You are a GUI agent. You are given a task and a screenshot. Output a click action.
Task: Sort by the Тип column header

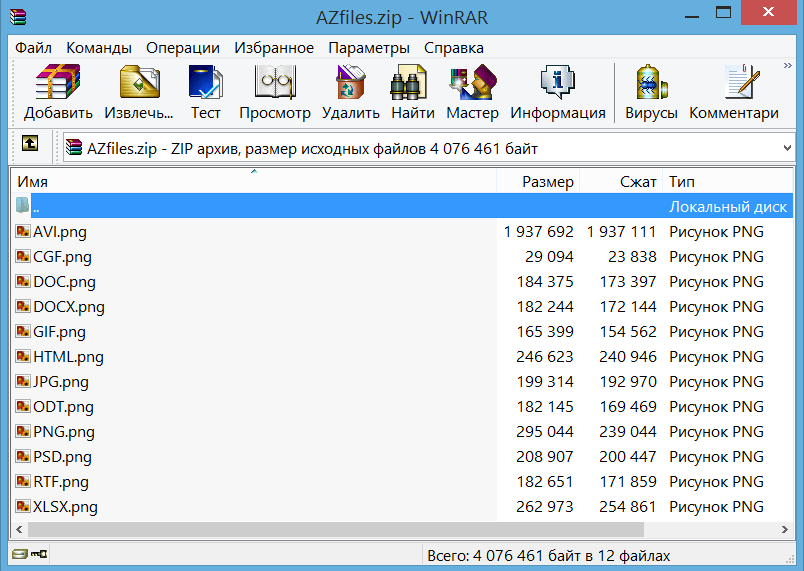[x=728, y=181]
